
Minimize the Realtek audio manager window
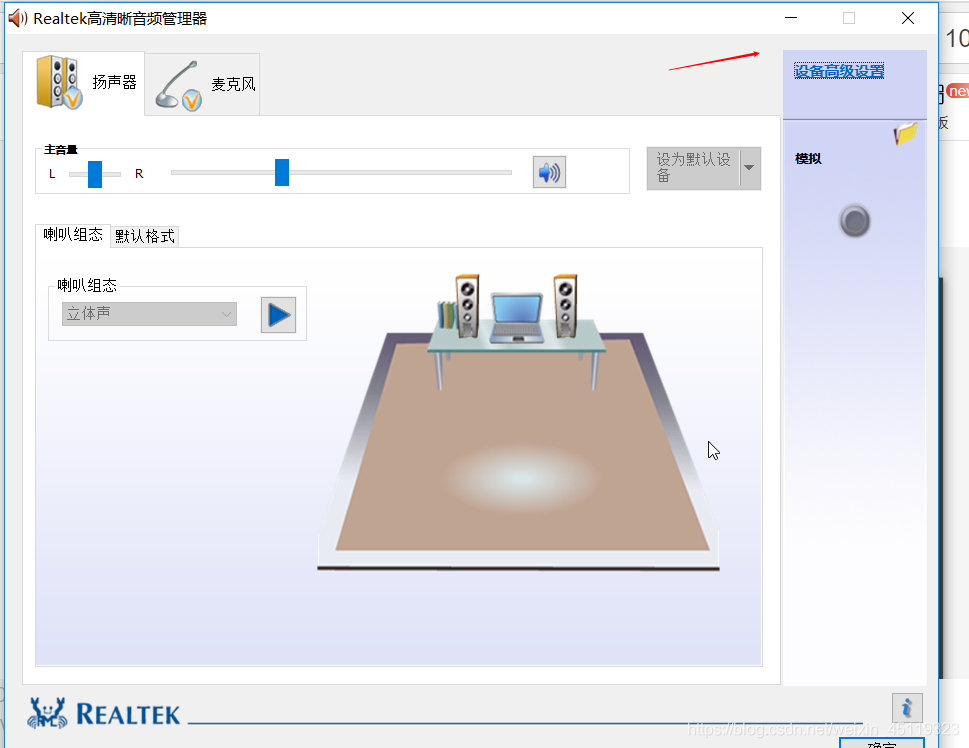click(x=791, y=18)
